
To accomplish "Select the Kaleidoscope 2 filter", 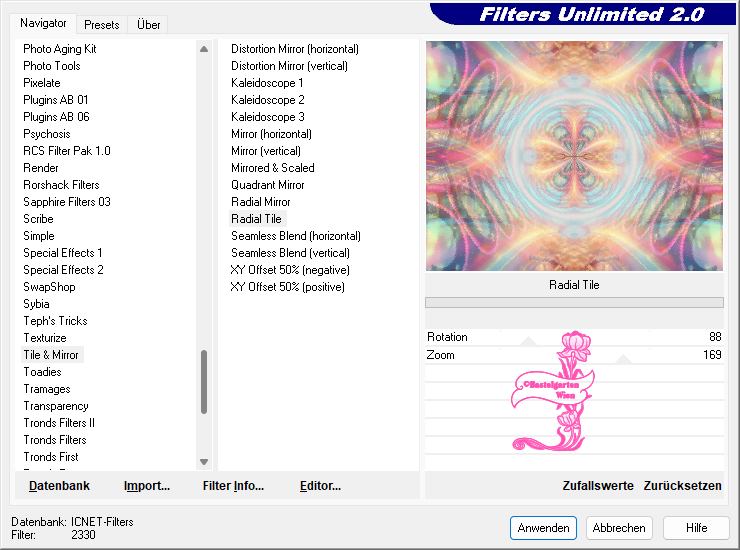I will pyautogui.click(x=268, y=100).
